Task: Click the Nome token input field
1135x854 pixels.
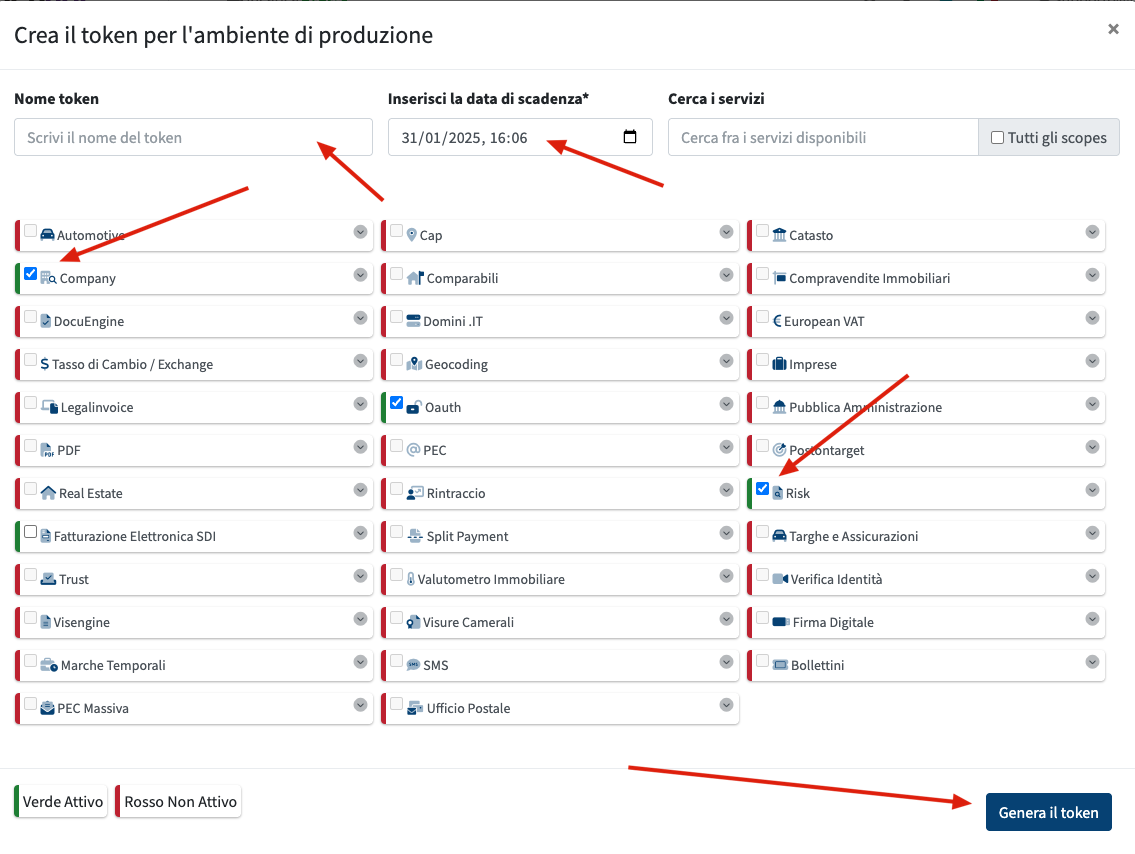Action: click(193, 137)
